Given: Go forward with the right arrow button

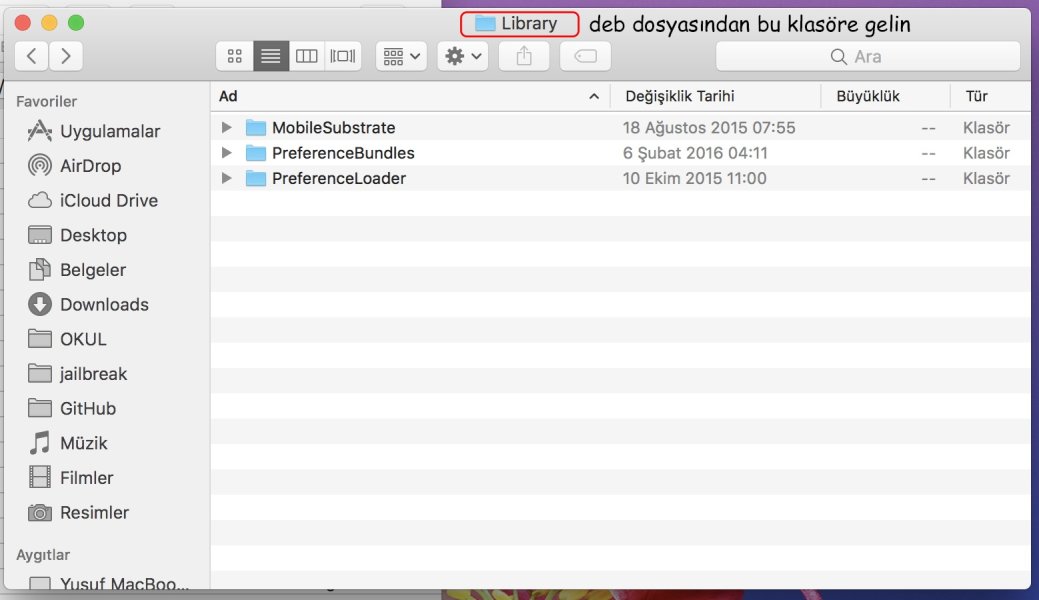Looking at the screenshot, I should [66, 56].
